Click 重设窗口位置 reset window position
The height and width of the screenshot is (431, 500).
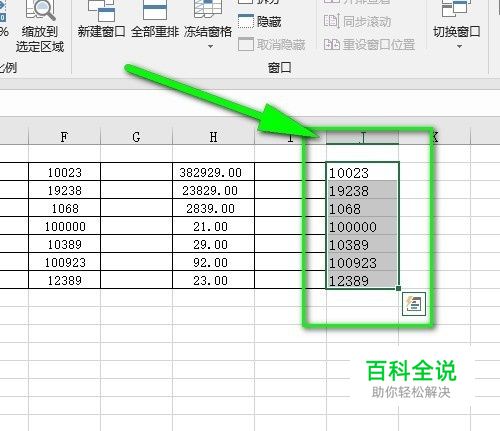pos(369,44)
